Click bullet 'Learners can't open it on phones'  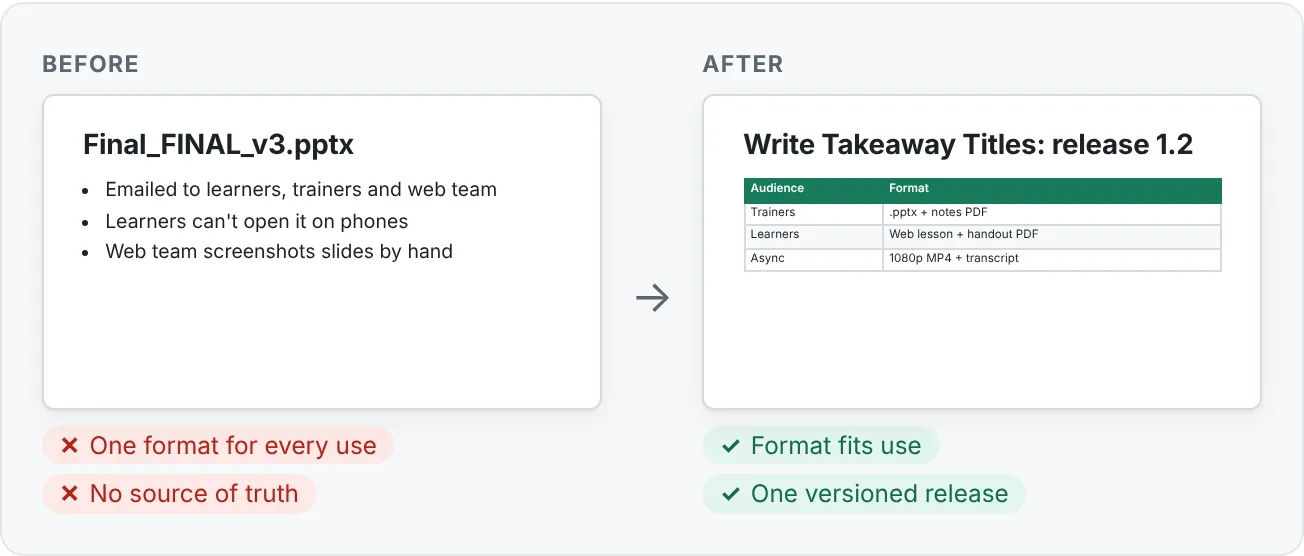pos(257,221)
